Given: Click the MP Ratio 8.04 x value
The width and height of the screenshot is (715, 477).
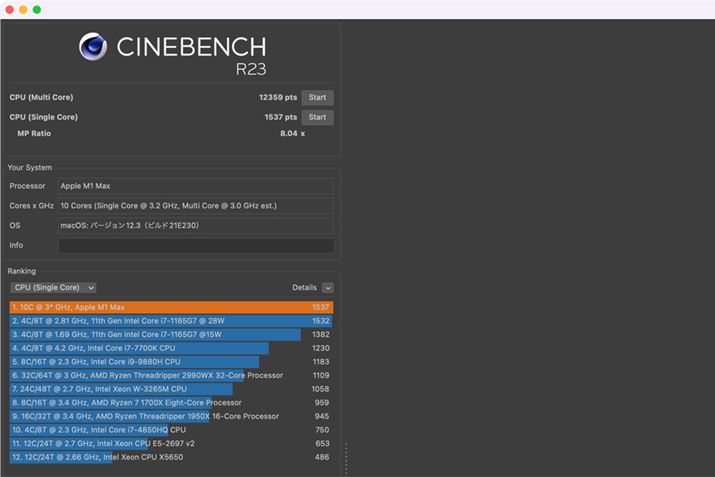Looking at the screenshot, I should [x=292, y=134].
